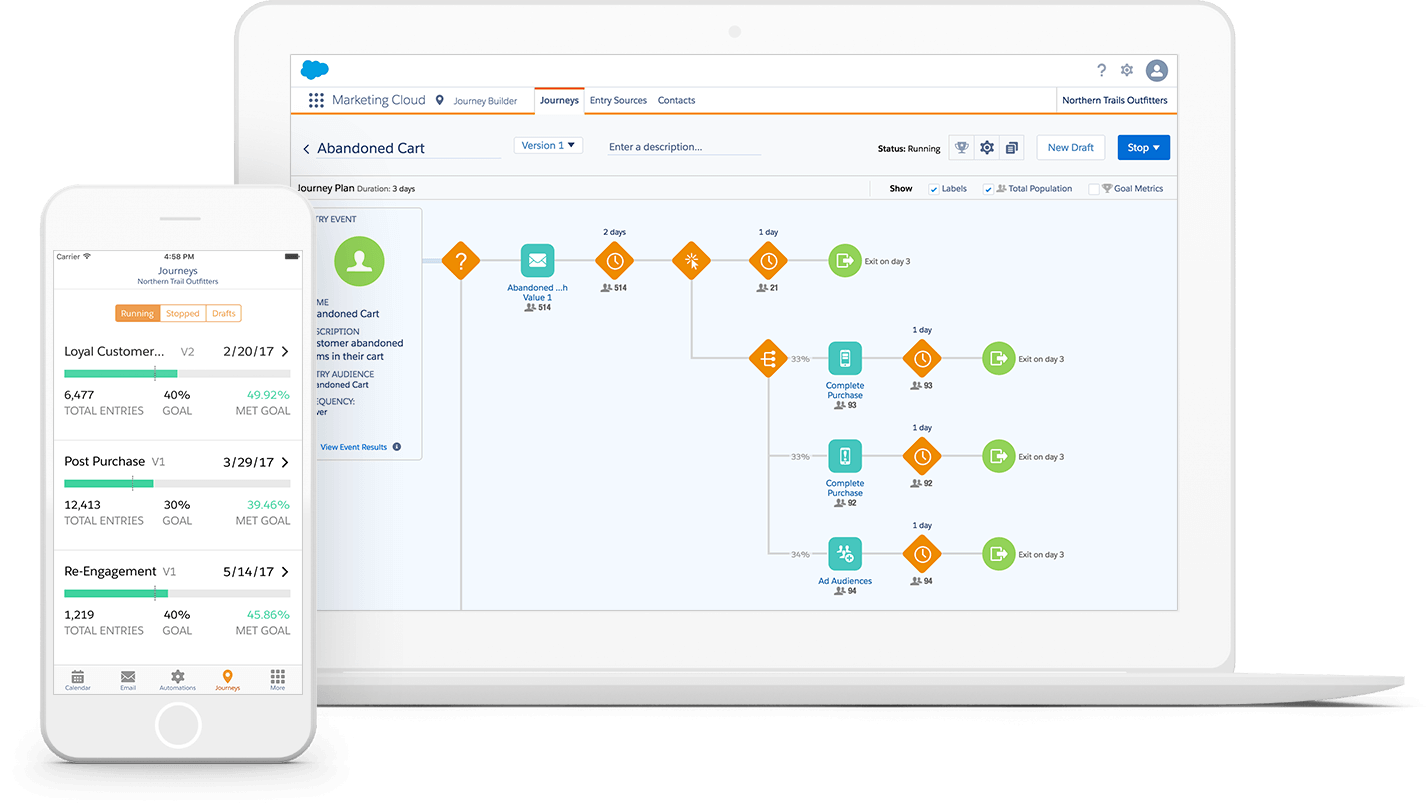Go back using arrow beside Abandoned Cart
Viewport: 1426px width, 809px height.
306,149
